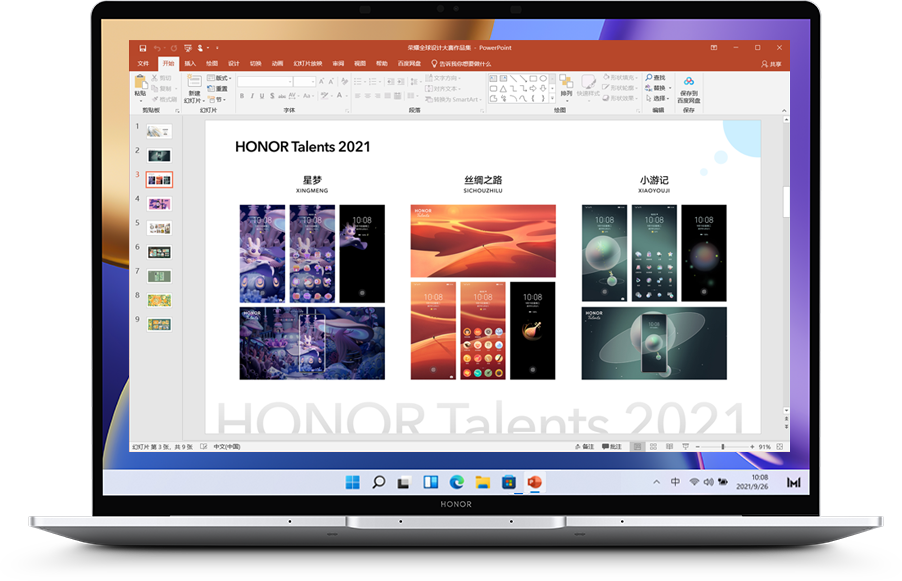Save to Baidu Netdisk cloud icon

point(689,89)
